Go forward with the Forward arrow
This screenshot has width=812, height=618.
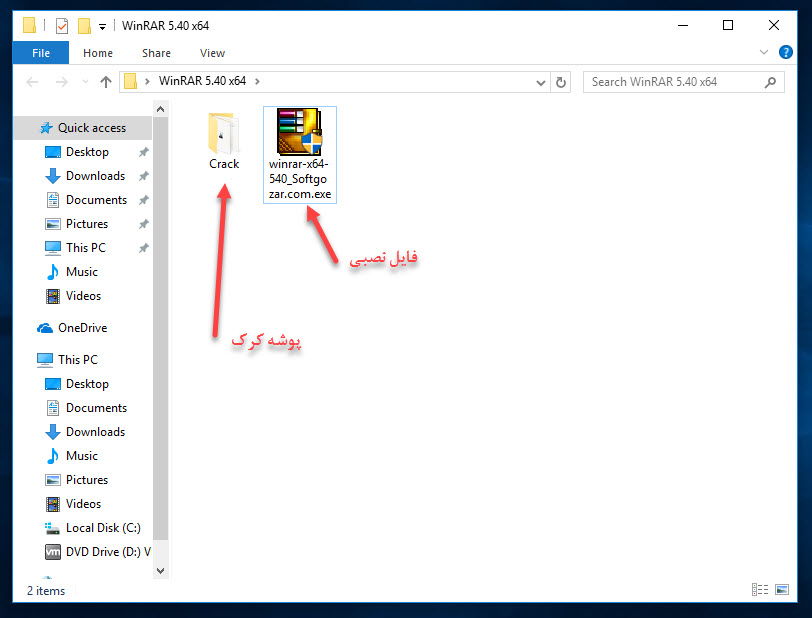click(62, 82)
